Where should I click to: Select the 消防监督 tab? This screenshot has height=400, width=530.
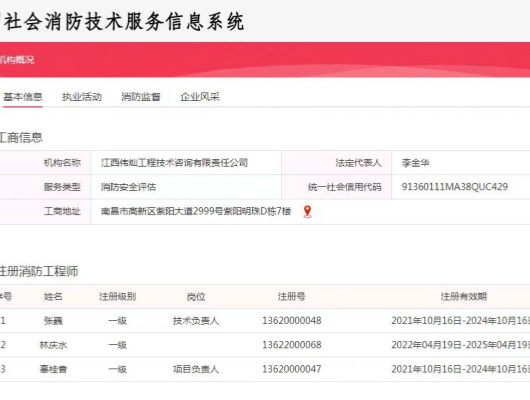click(x=141, y=97)
